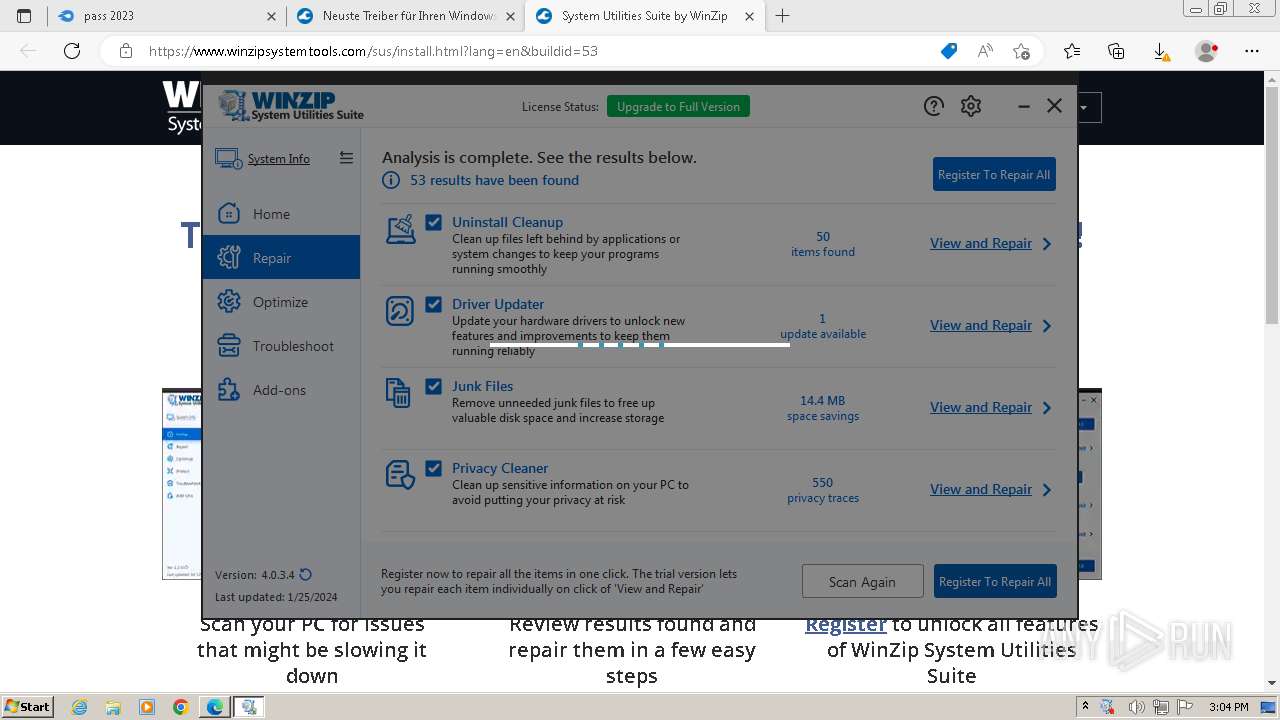Open the Edge Downloads icon with warning
This screenshot has width=1280, height=720.
tap(1161, 51)
